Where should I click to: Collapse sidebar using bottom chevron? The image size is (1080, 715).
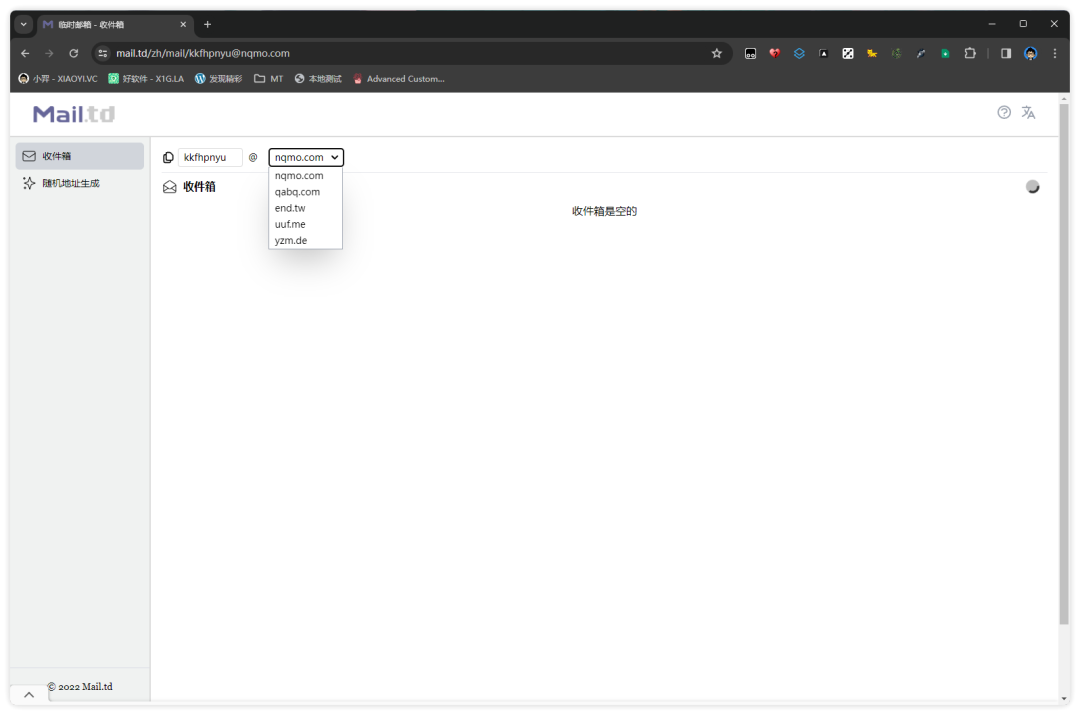click(x=29, y=694)
